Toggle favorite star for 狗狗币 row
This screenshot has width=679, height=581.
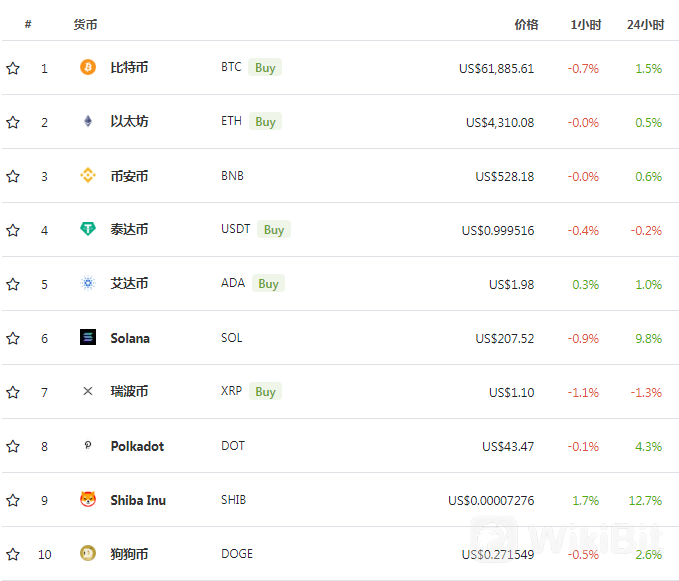coord(13,554)
